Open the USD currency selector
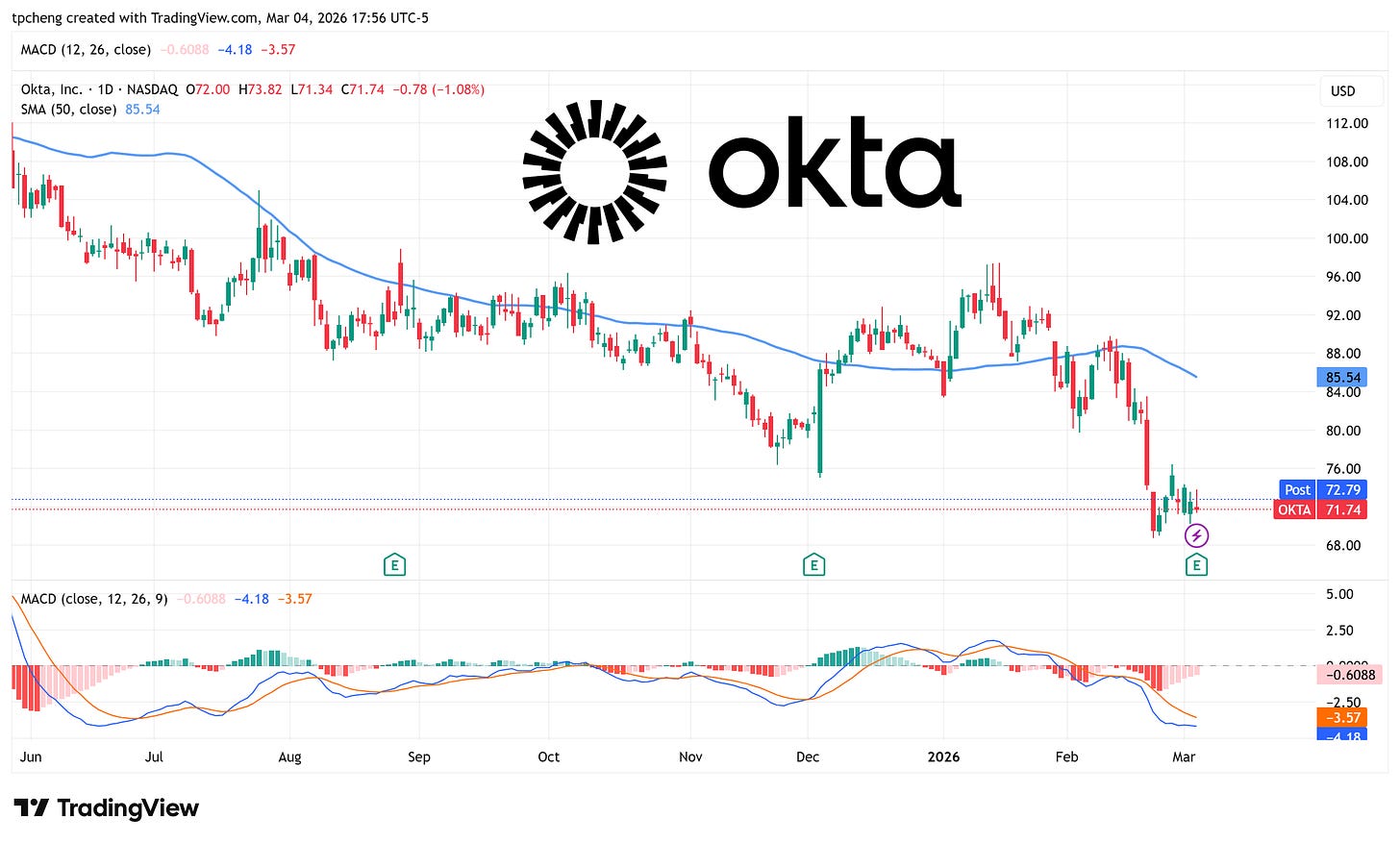1400x843 pixels. (1352, 91)
